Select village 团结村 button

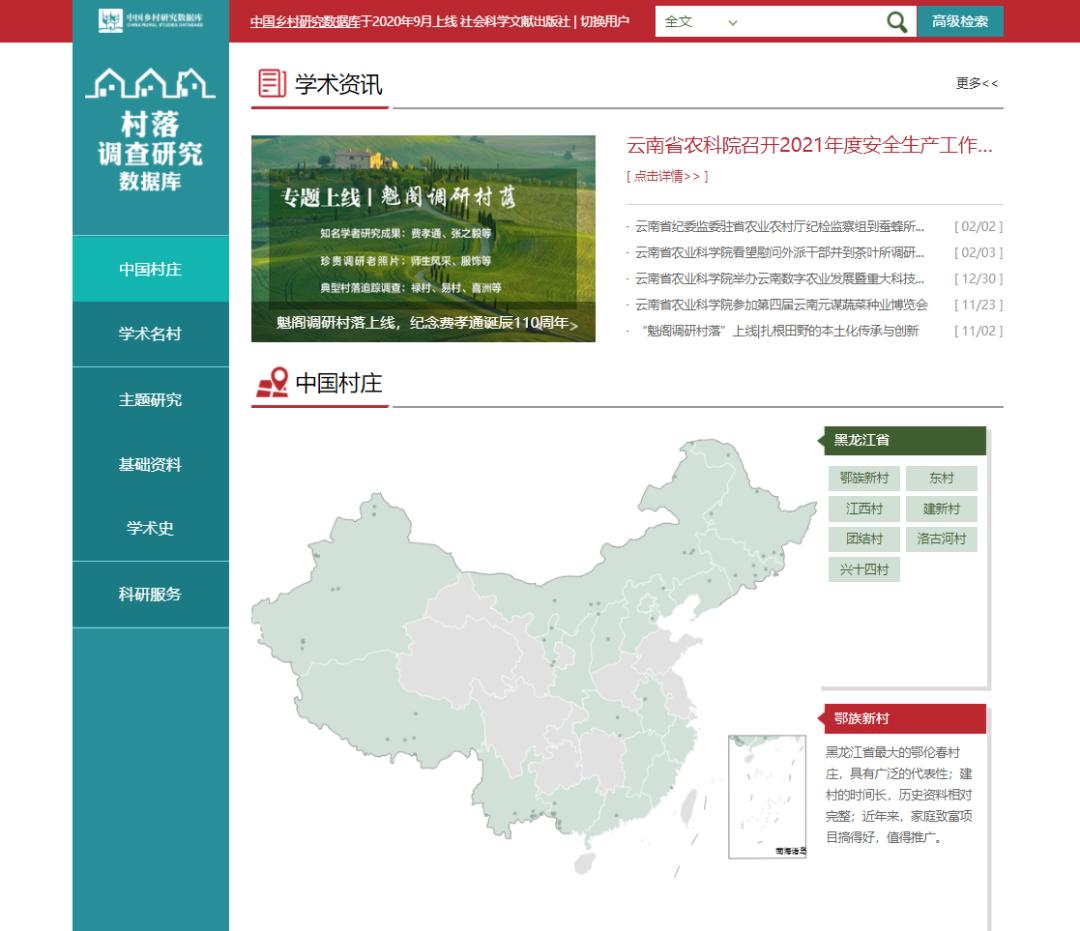[864, 538]
